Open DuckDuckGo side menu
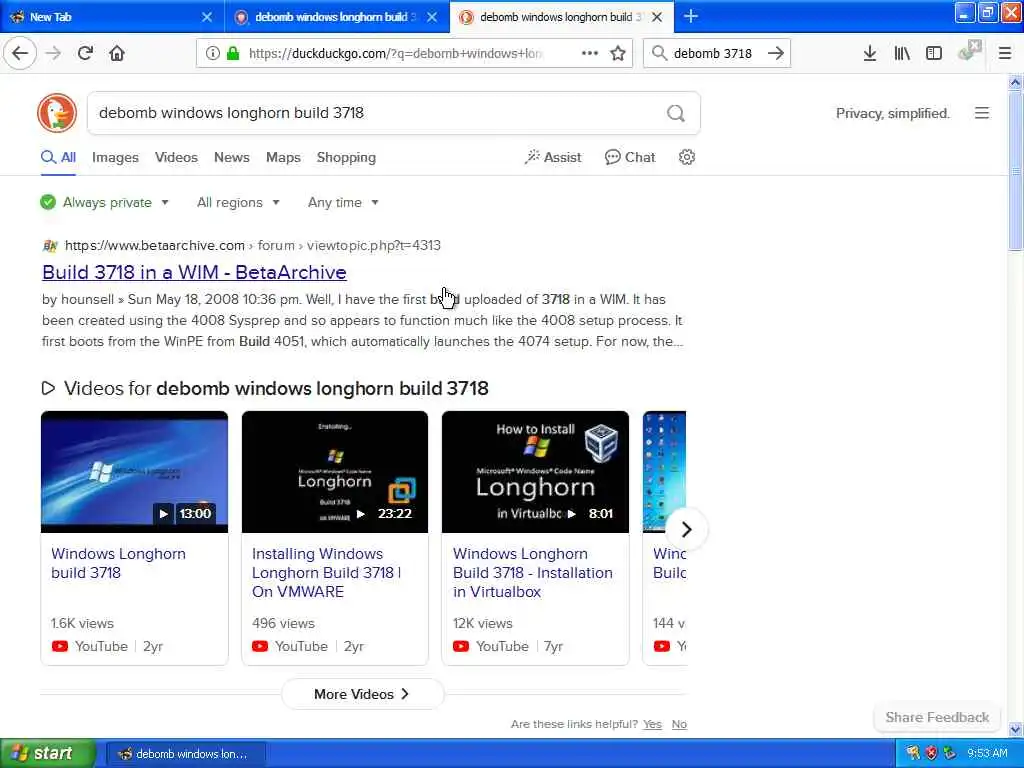The width and height of the screenshot is (1024, 768). pyautogui.click(x=982, y=113)
